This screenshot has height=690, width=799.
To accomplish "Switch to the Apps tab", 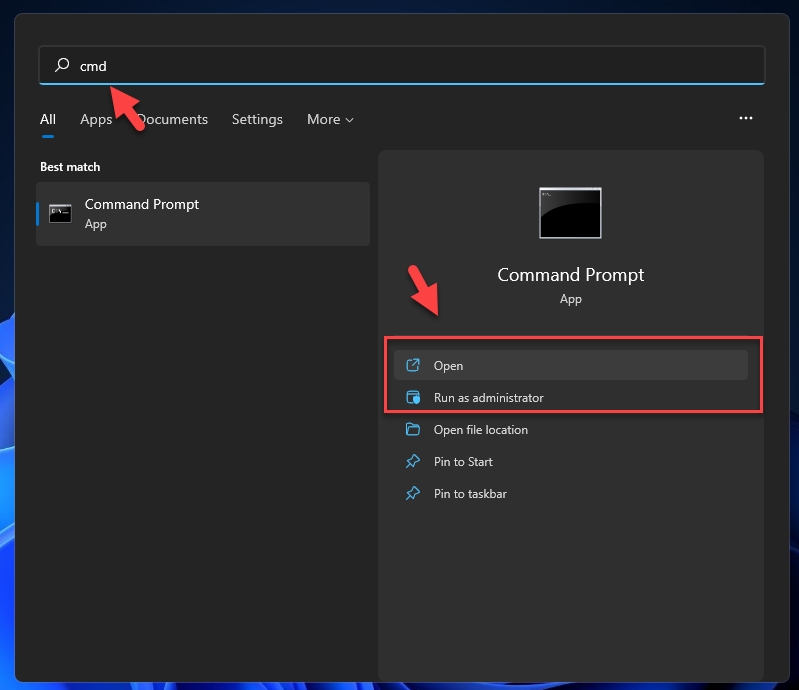I will pos(96,119).
